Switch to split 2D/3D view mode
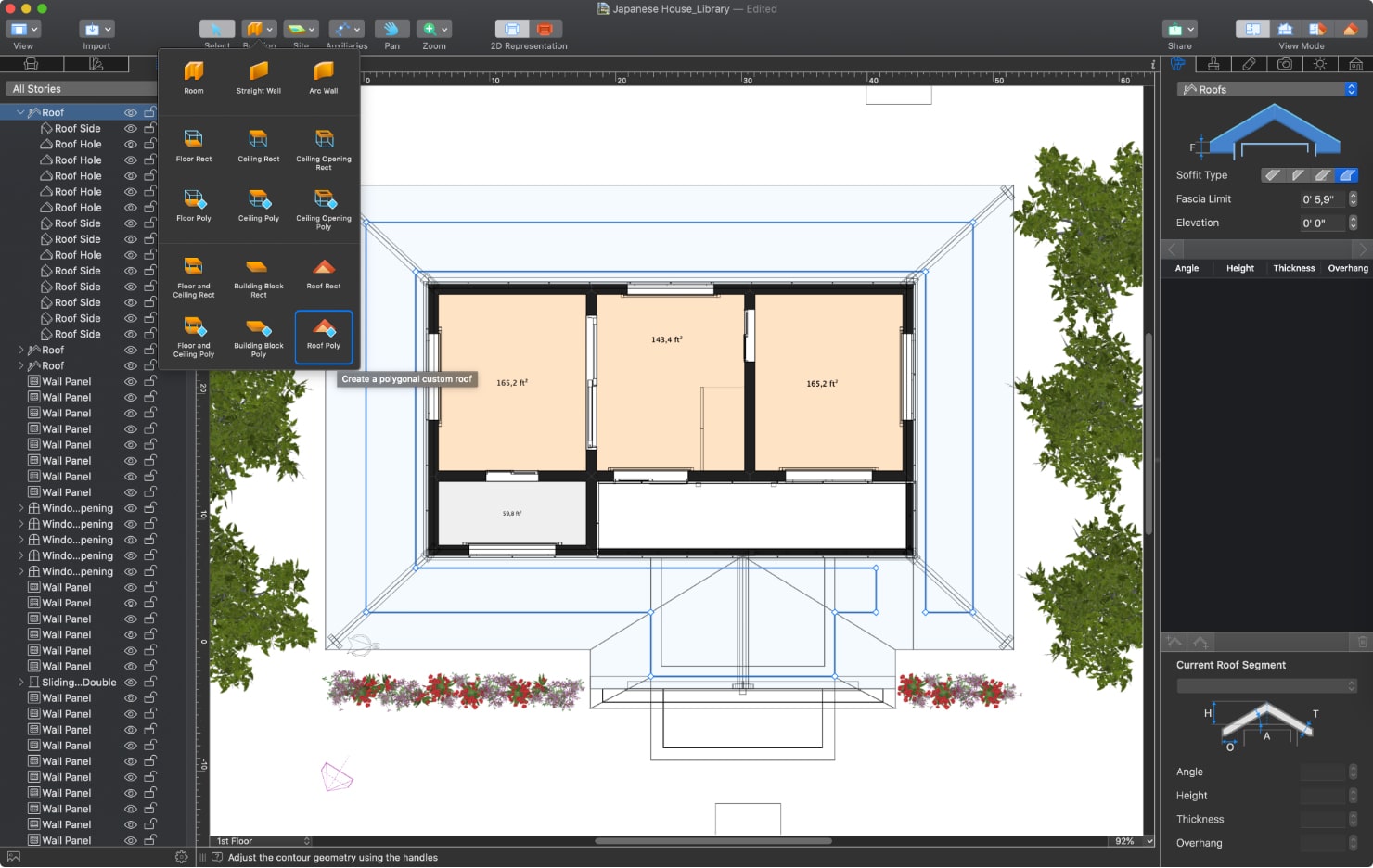The image size is (1373, 868). [x=1317, y=29]
